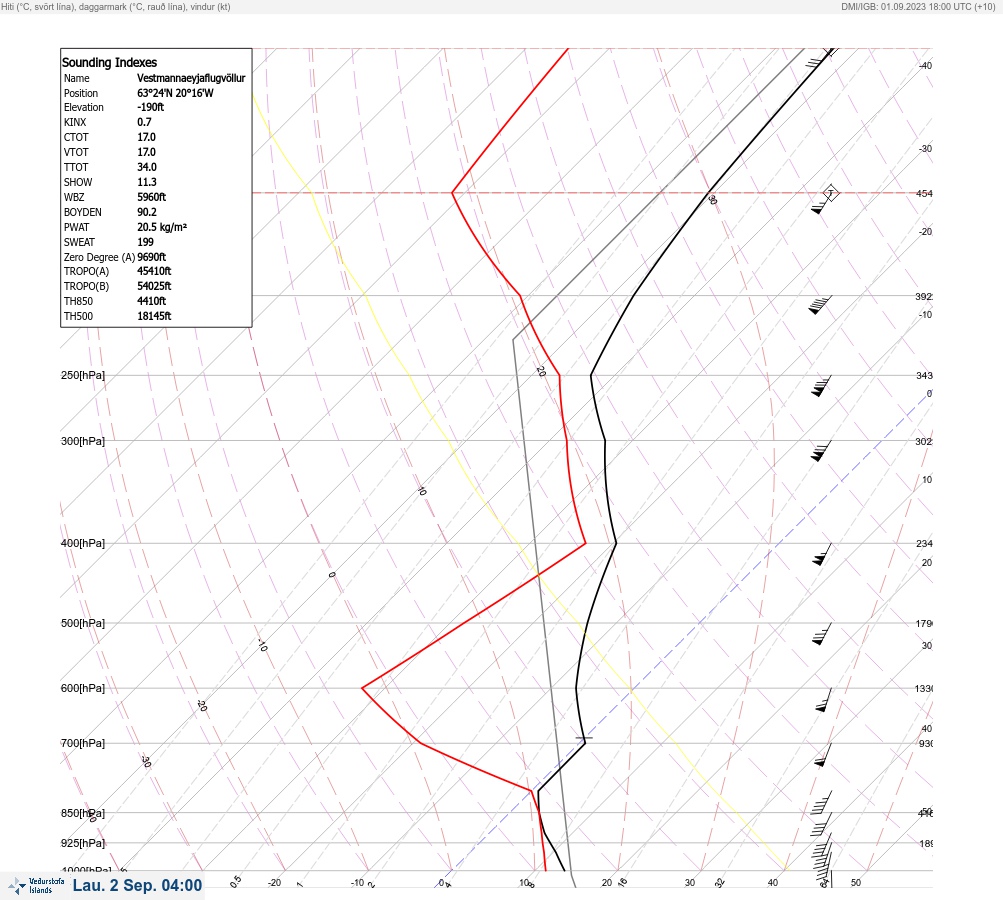Click the TH850 value 4410ft
The image size is (1003, 900).
[x=152, y=301]
